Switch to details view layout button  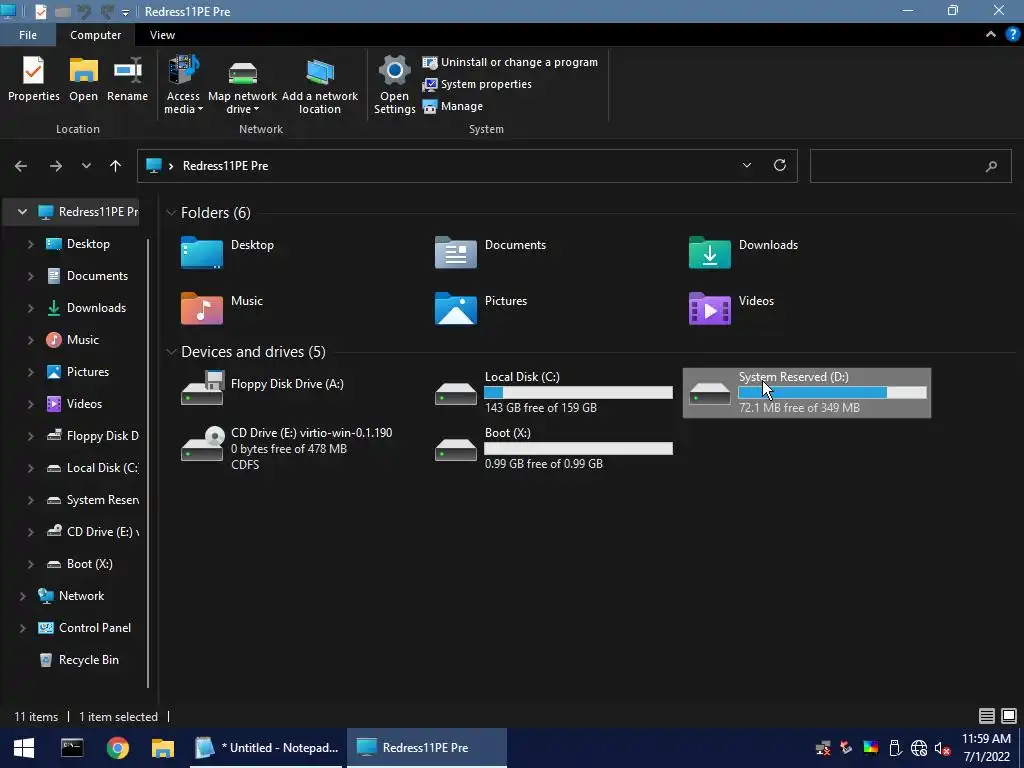coord(986,716)
